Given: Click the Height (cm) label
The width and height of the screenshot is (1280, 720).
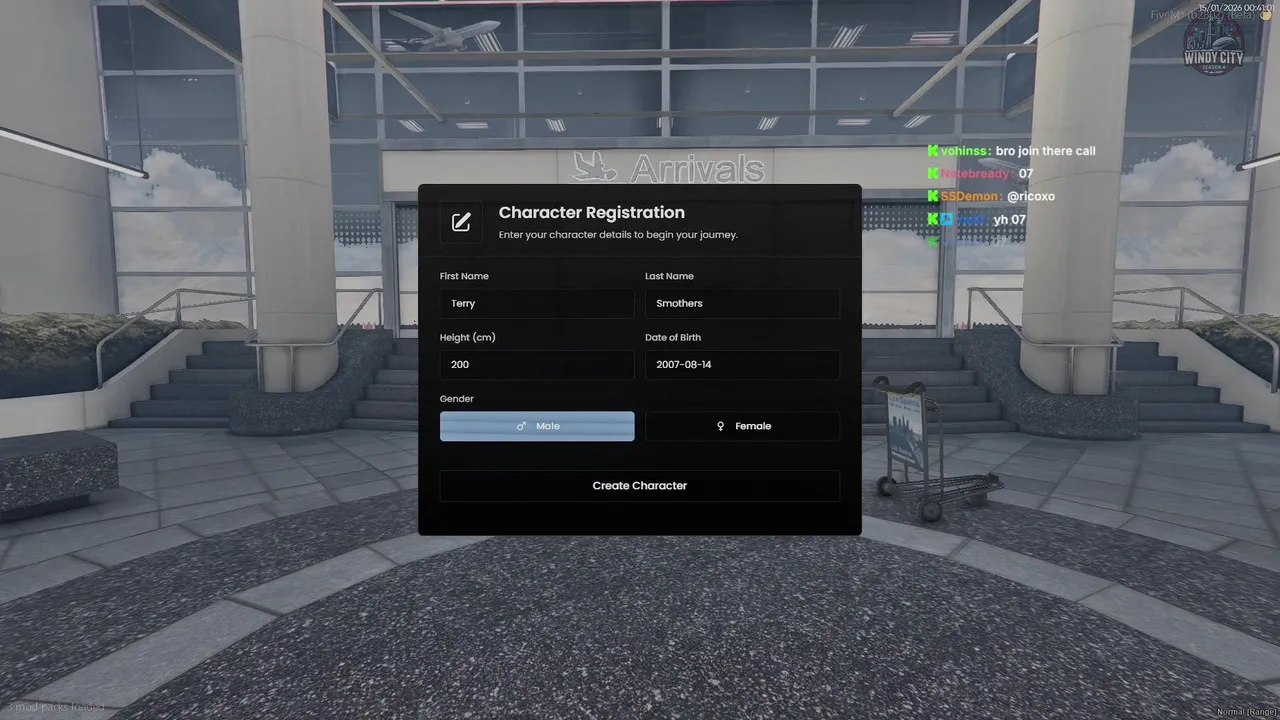Looking at the screenshot, I should click(x=468, y=338).
